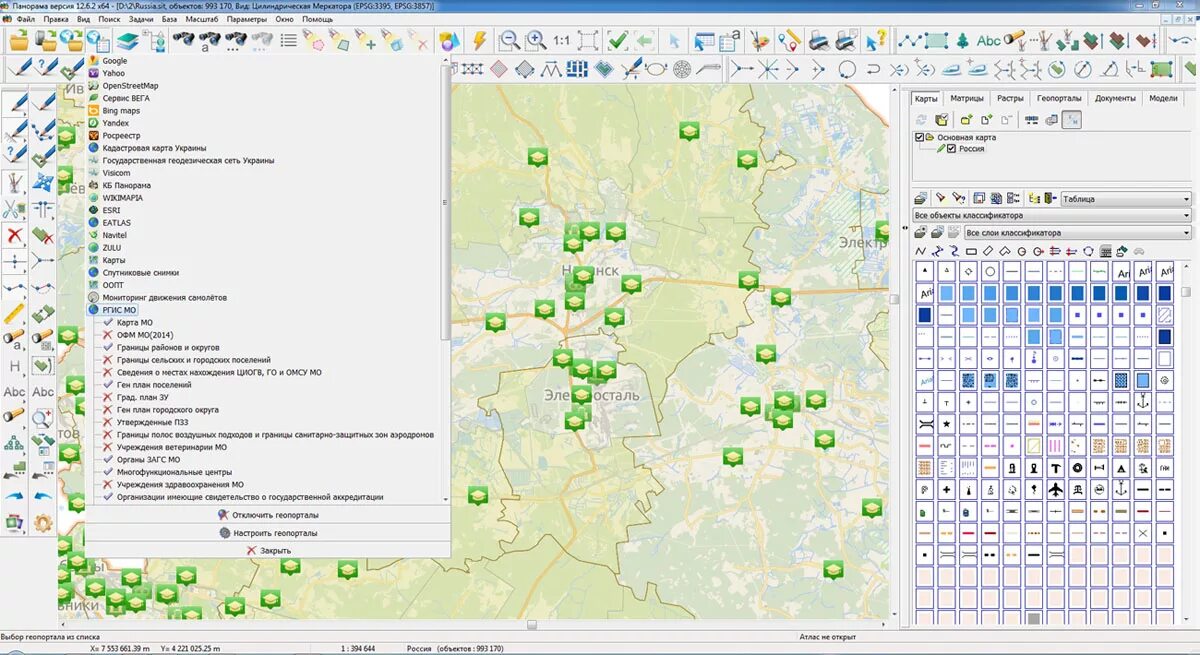
Task: Click Отключить геопорталы button
Action: tap(268, 515)
